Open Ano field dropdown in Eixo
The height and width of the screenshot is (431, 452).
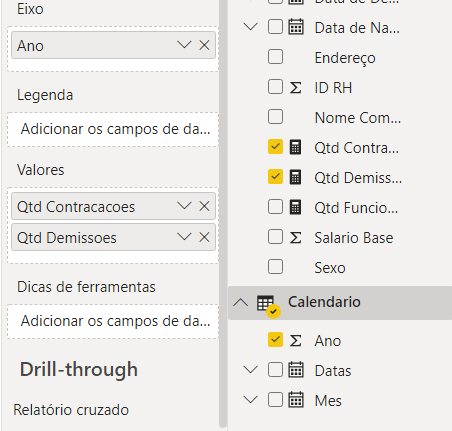[184, 45]
